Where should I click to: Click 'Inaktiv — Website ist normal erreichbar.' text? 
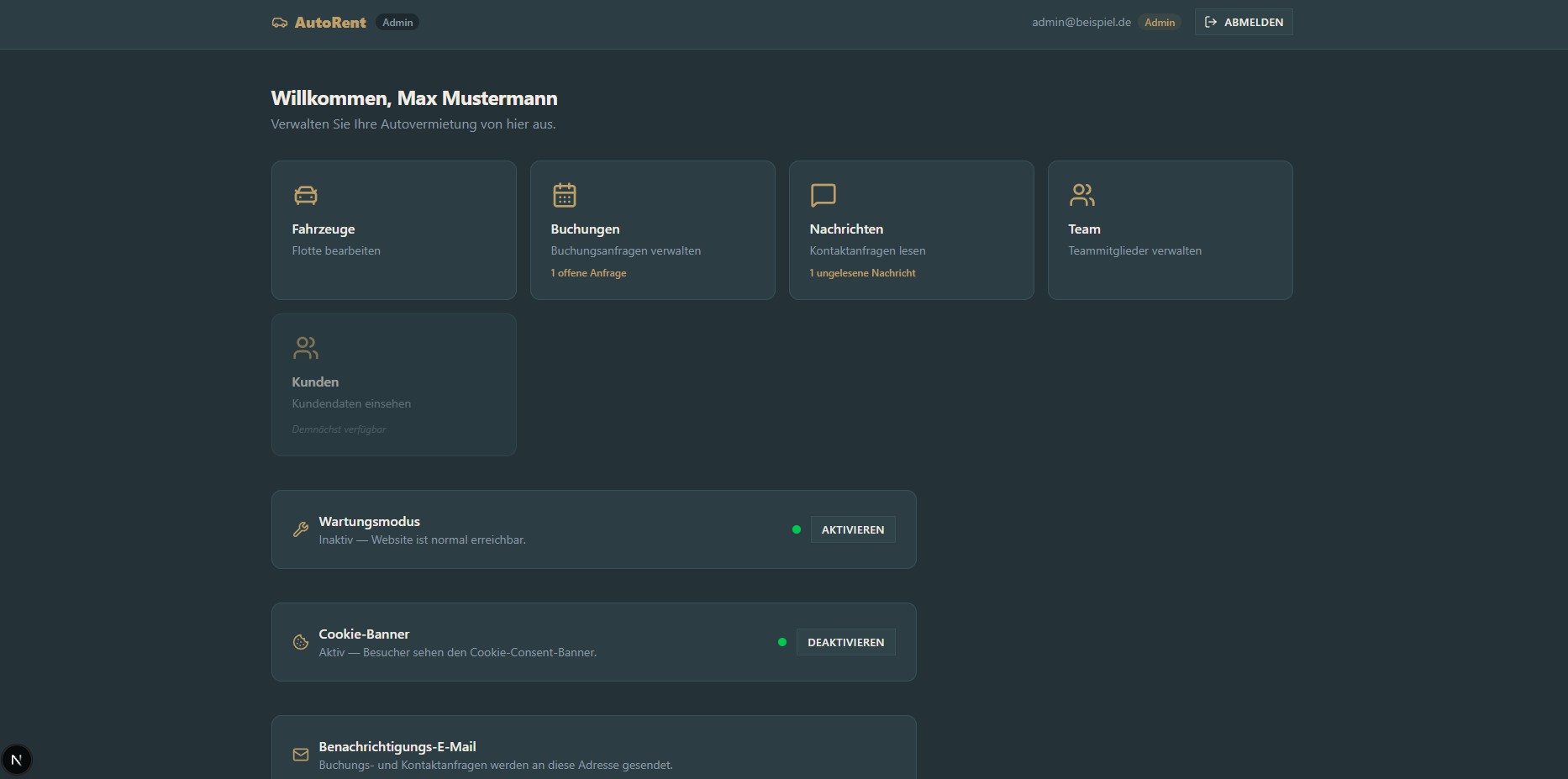point(422,540)
